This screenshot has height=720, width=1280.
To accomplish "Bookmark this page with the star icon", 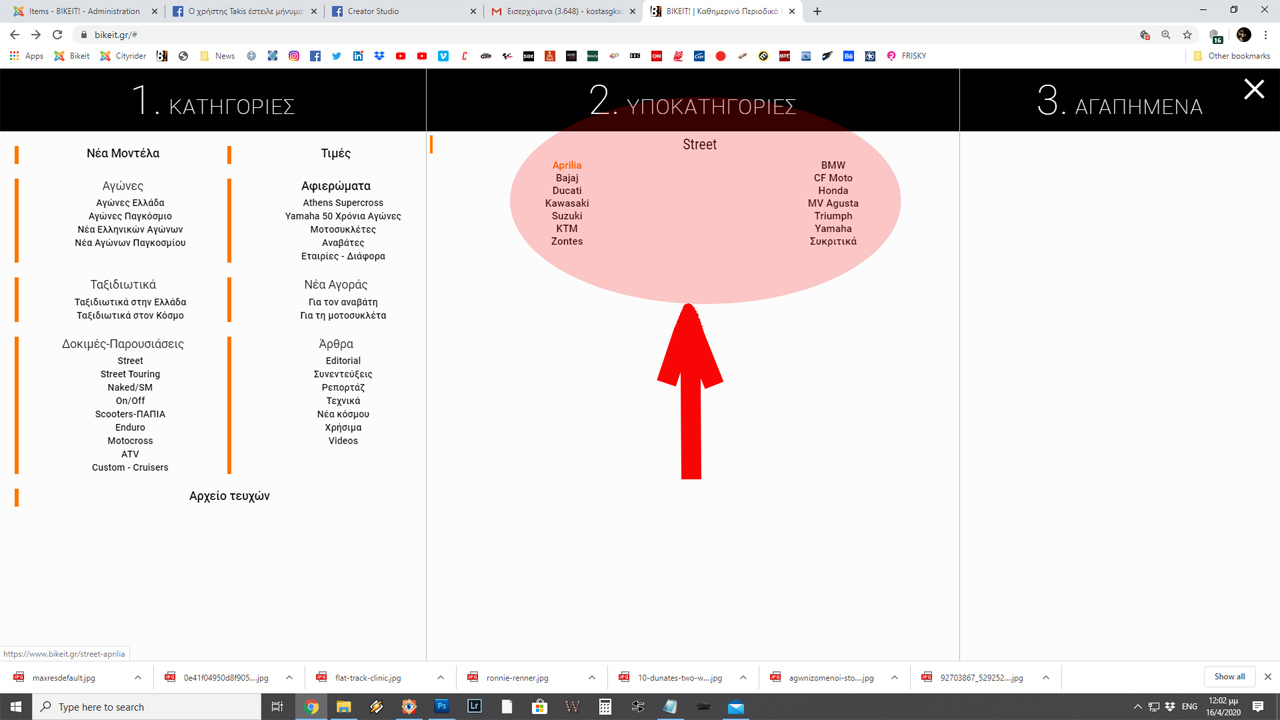I will [x=1187, y=34].
